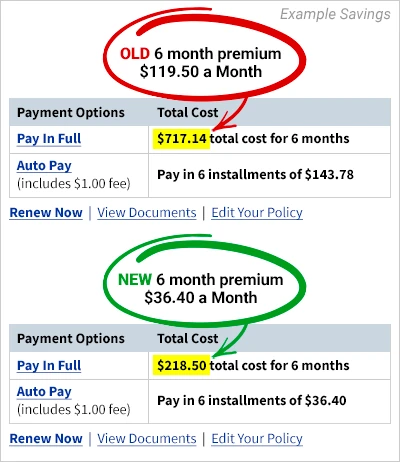Click the lower Renew Now link
400x462 pixels.
point(46,438)
